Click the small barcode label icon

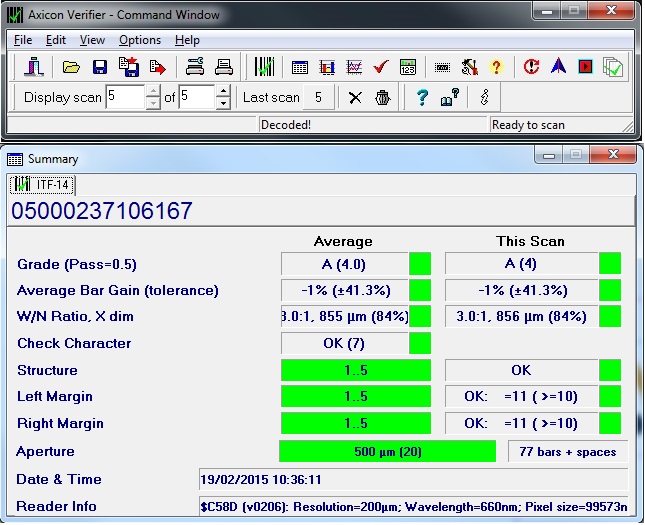[442, 67]
